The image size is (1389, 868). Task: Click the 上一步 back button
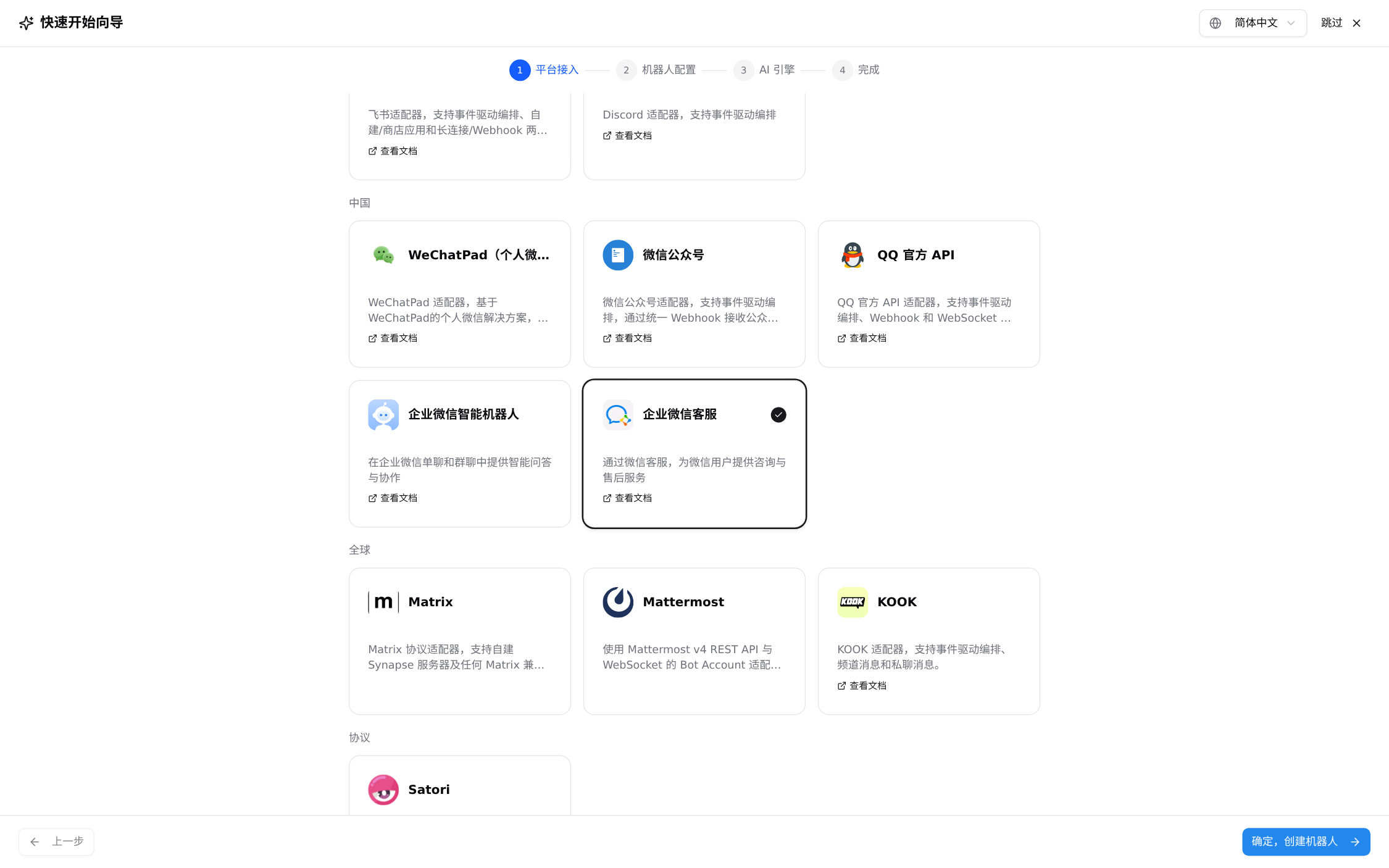click(x=56, y=842)
